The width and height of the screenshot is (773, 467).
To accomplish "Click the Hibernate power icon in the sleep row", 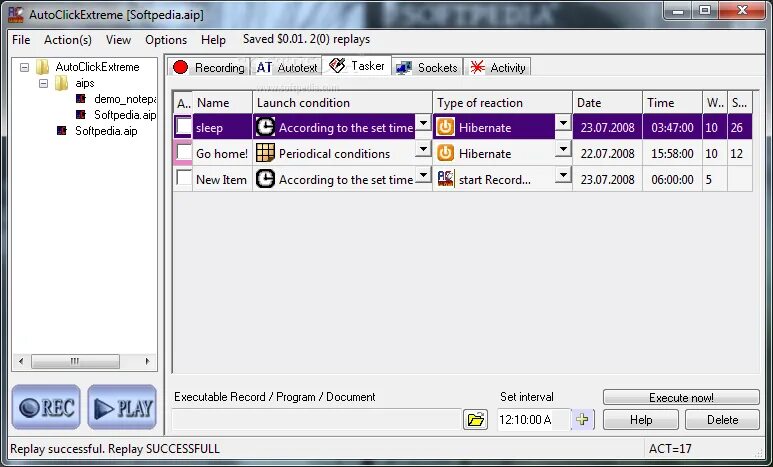I will pyautogui.click(x=445, y=127).
